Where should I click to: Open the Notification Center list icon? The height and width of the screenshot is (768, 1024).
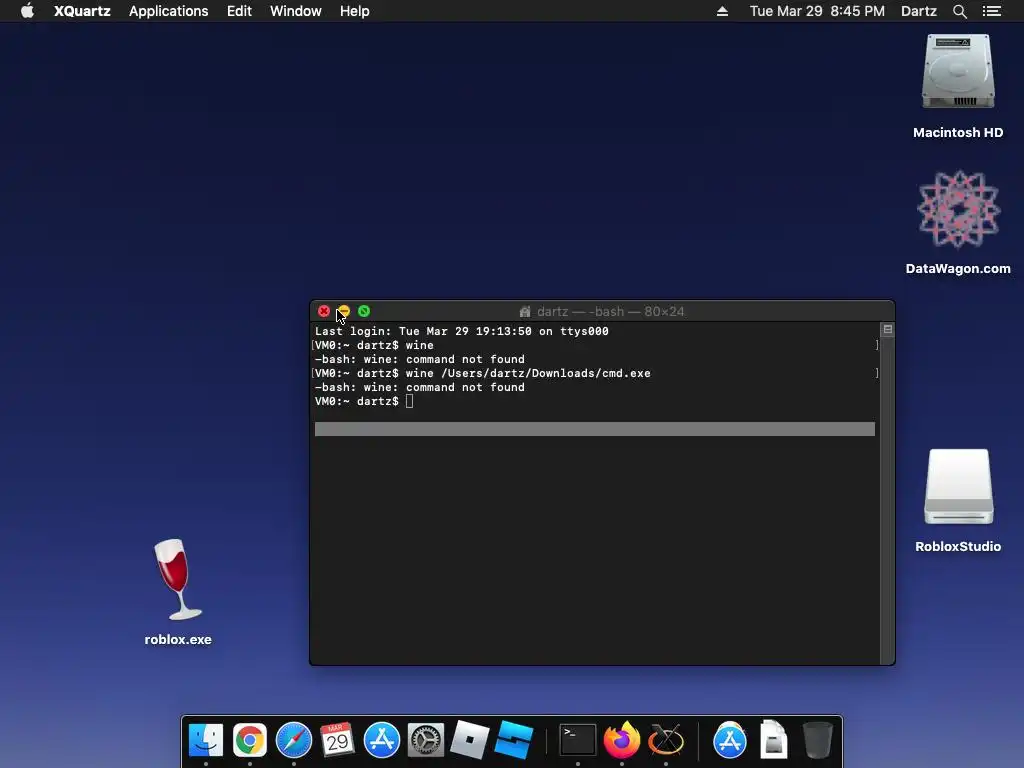click(x=991, y=11)
